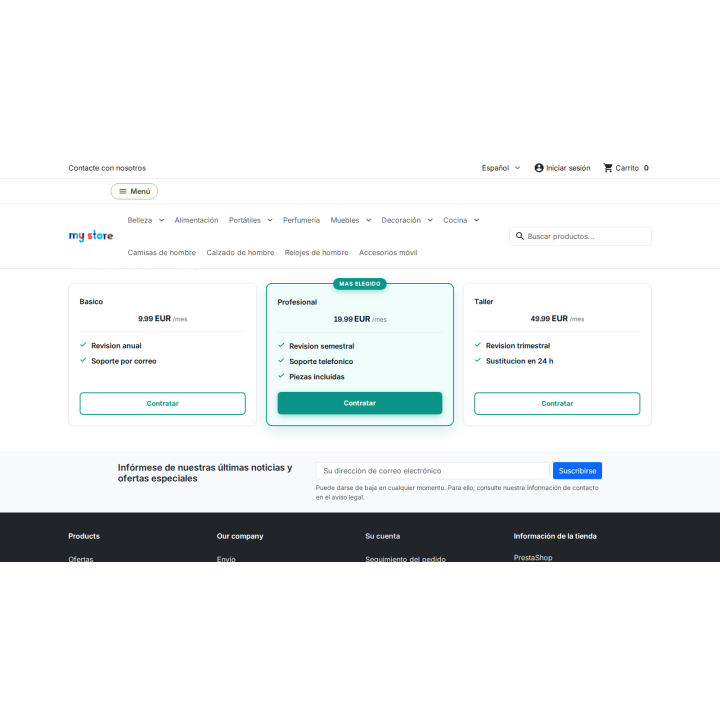Viewport: 720px width, 720px height.
Task: Click Contratar on the Basico plan
Action: (163, 404)
